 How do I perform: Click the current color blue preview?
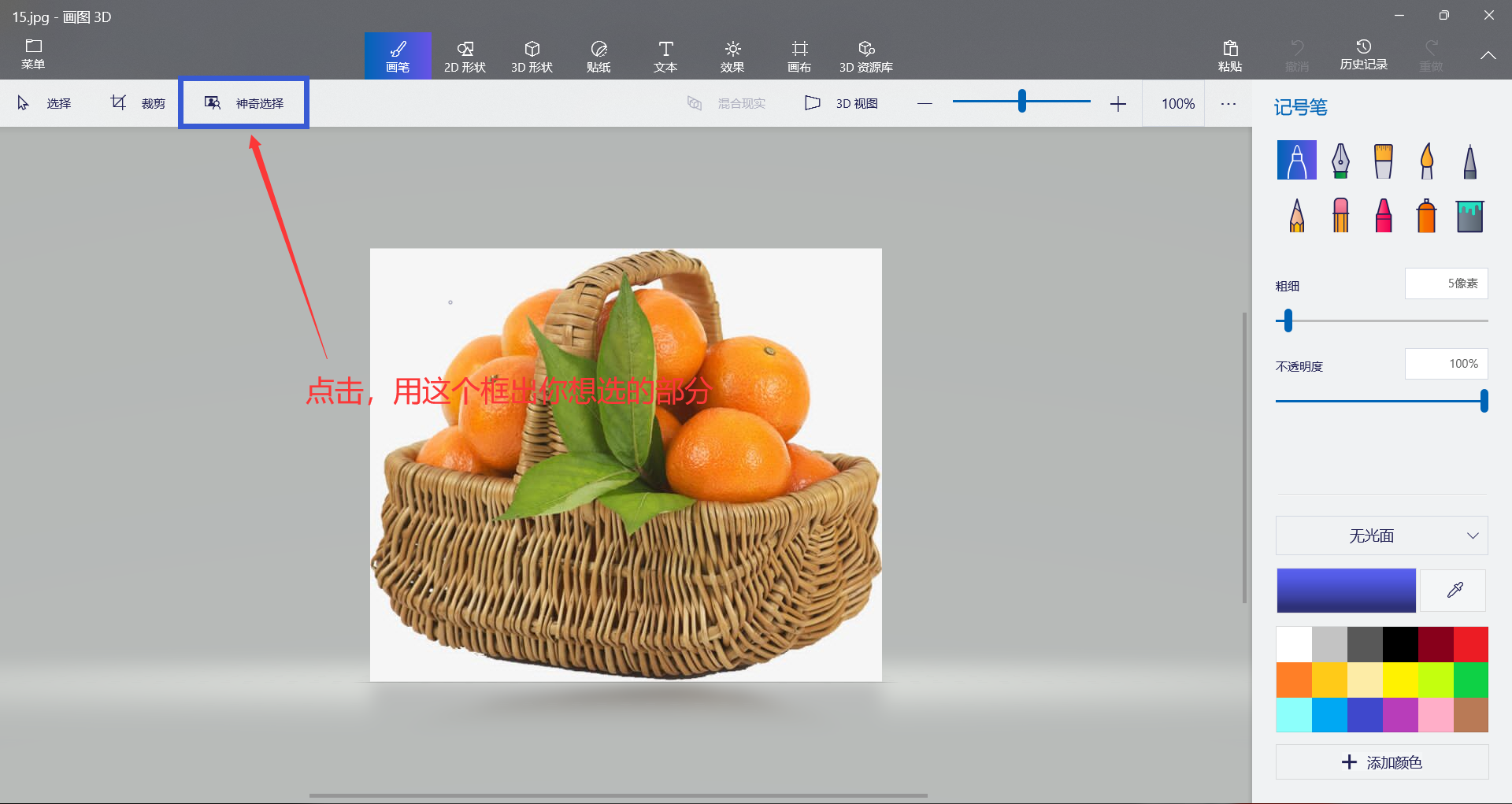1347,591
